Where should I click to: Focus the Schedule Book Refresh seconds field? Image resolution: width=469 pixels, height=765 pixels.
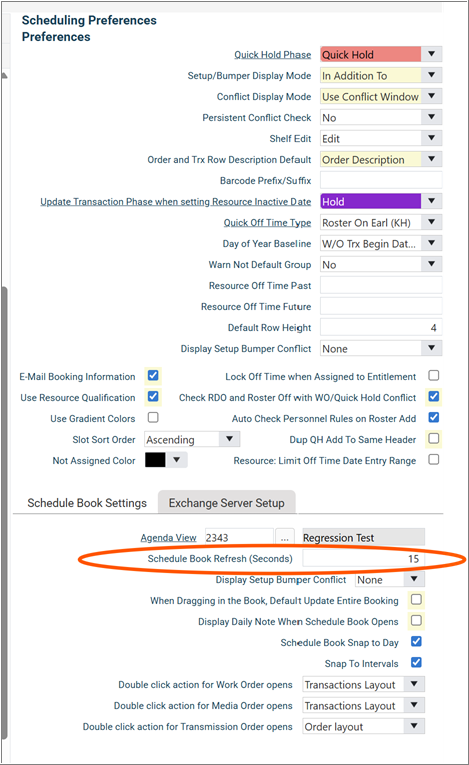pyautogui.click(x=363, y=559)
